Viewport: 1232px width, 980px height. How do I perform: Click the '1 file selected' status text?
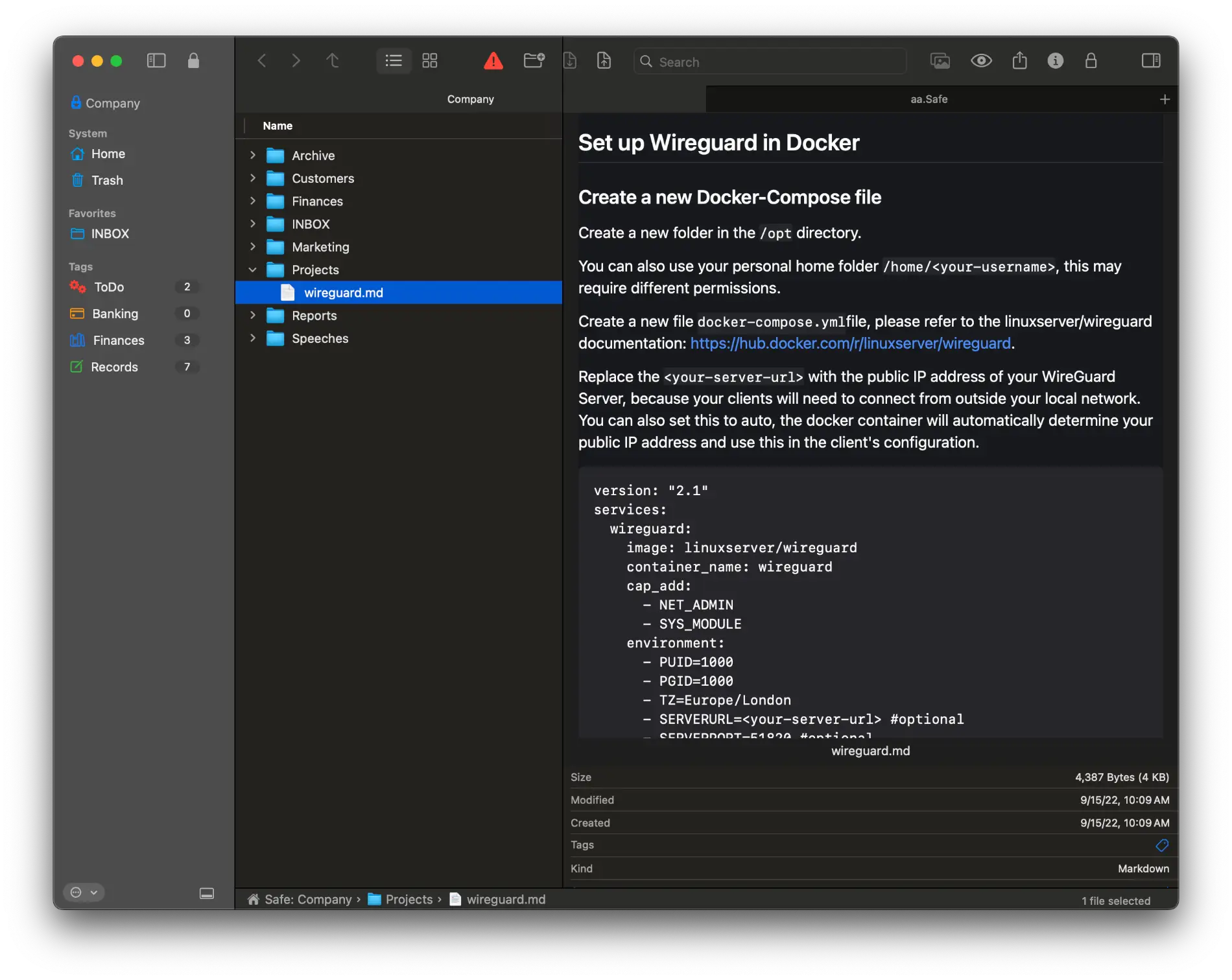(x=1116, y=901)
